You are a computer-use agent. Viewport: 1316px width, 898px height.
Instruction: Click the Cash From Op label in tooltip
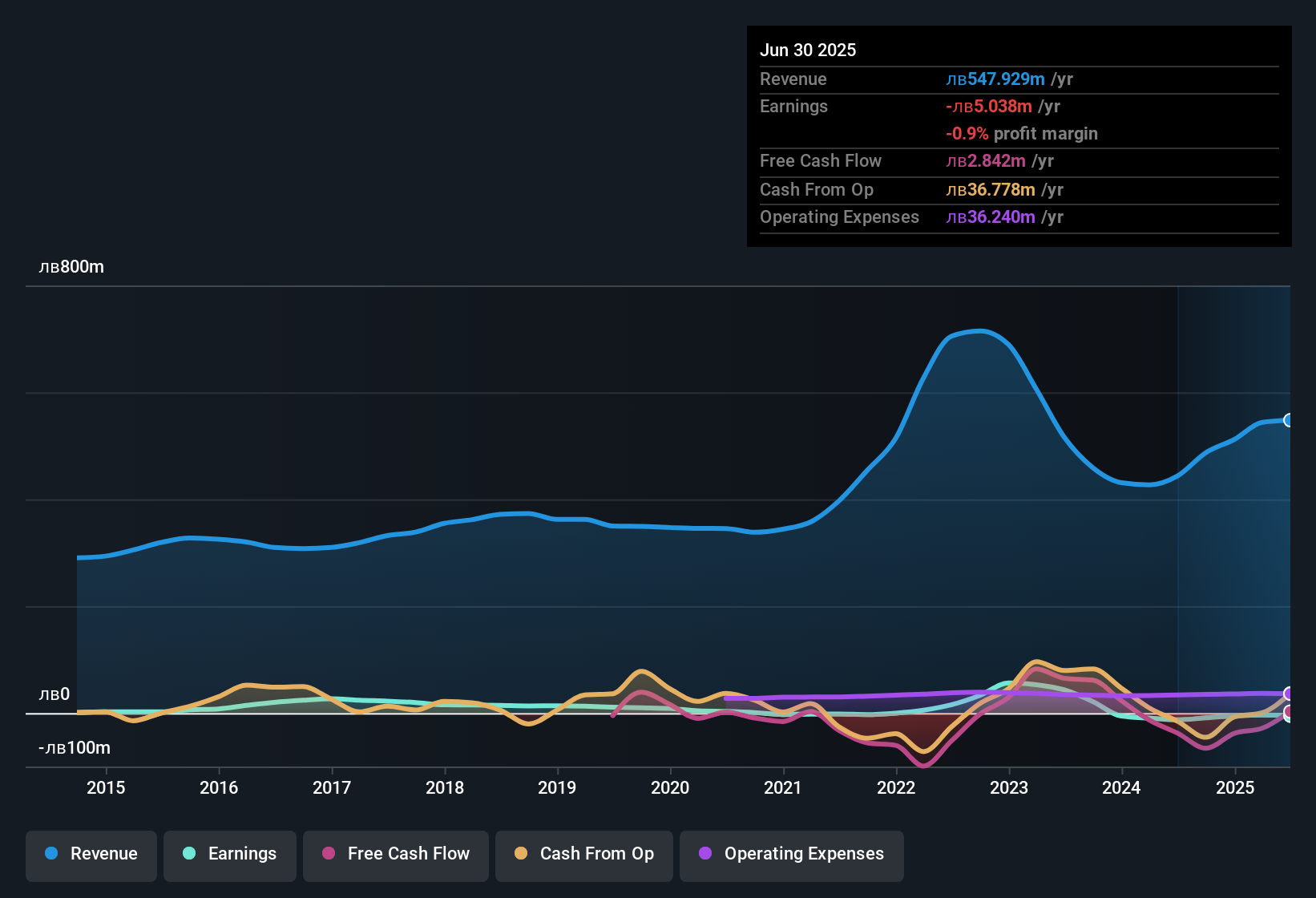[x=817, y=189]
